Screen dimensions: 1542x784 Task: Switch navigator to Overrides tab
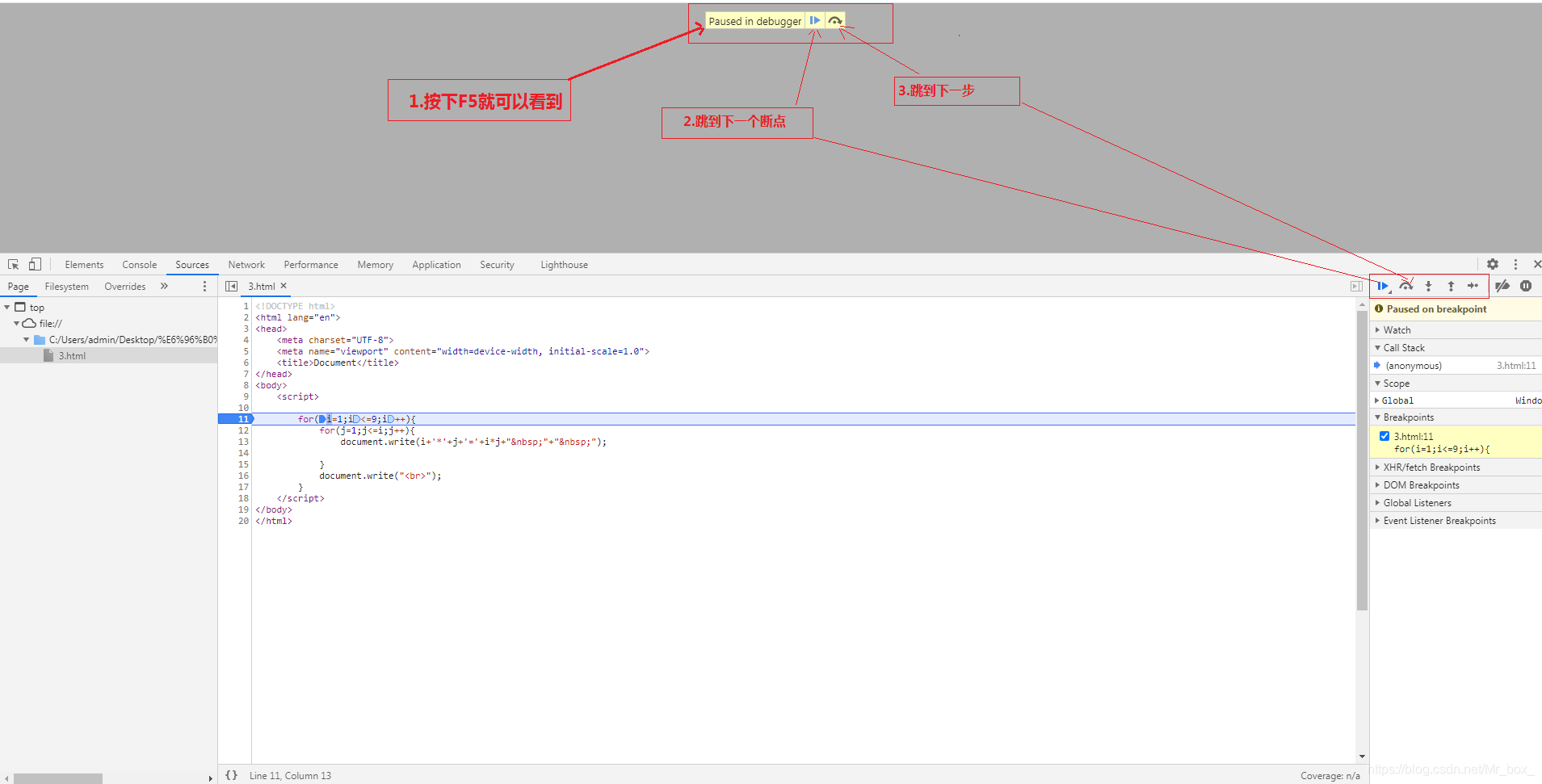(125, 287)
